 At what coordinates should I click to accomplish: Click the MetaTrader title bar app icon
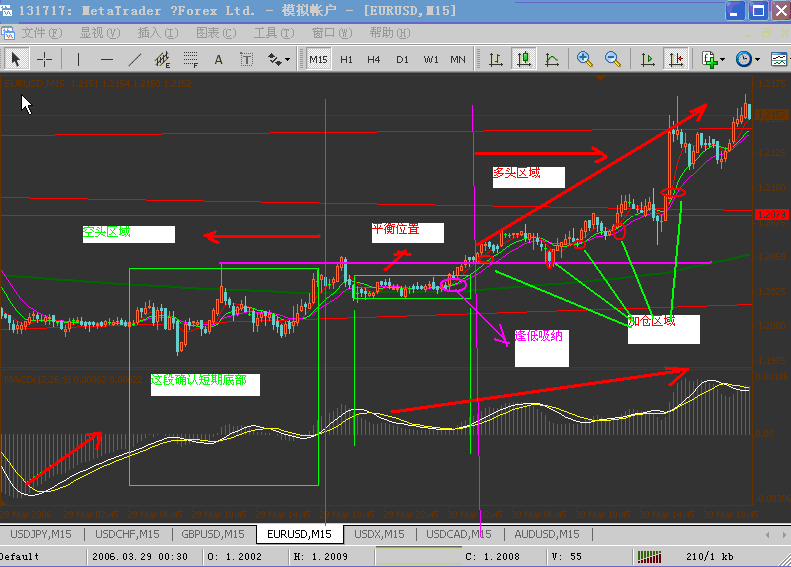6,10
